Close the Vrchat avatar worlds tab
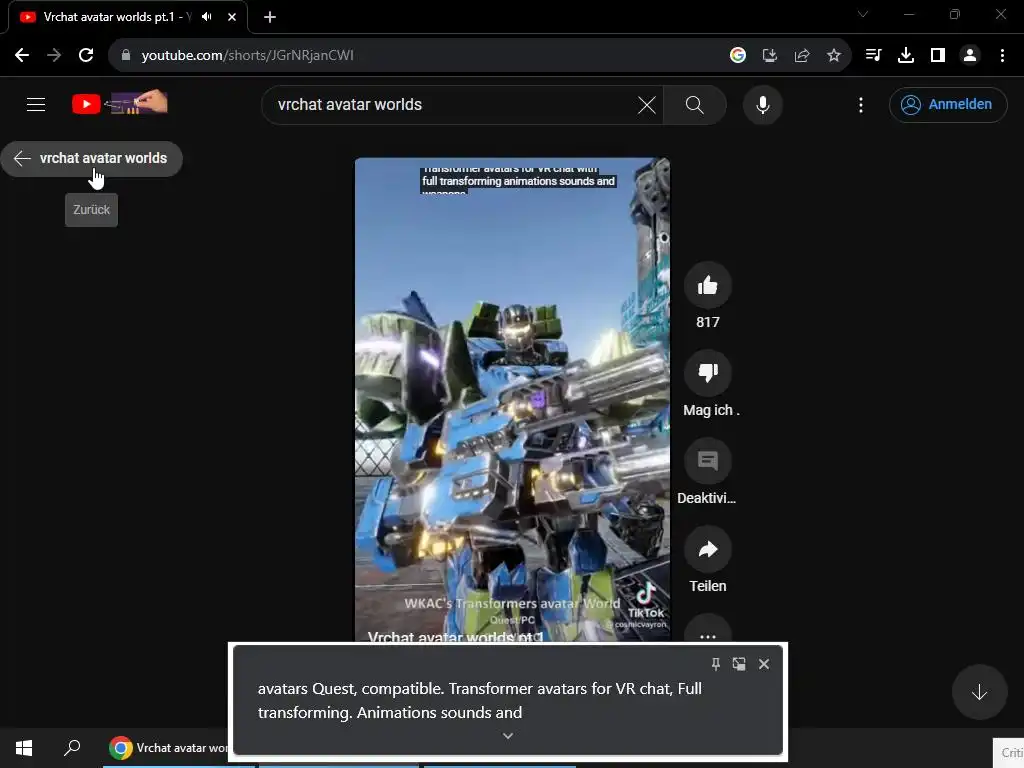 tap(232, 17)
